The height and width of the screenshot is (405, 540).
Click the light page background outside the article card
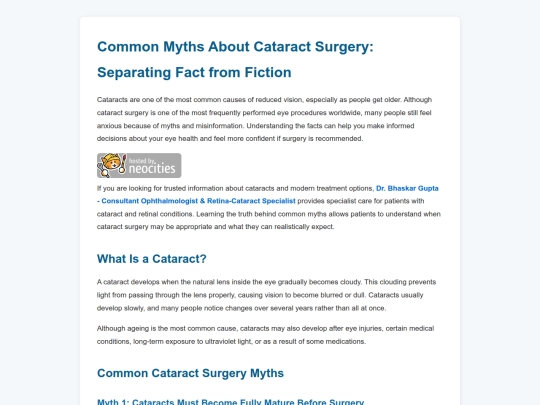(x=40, y=207)
